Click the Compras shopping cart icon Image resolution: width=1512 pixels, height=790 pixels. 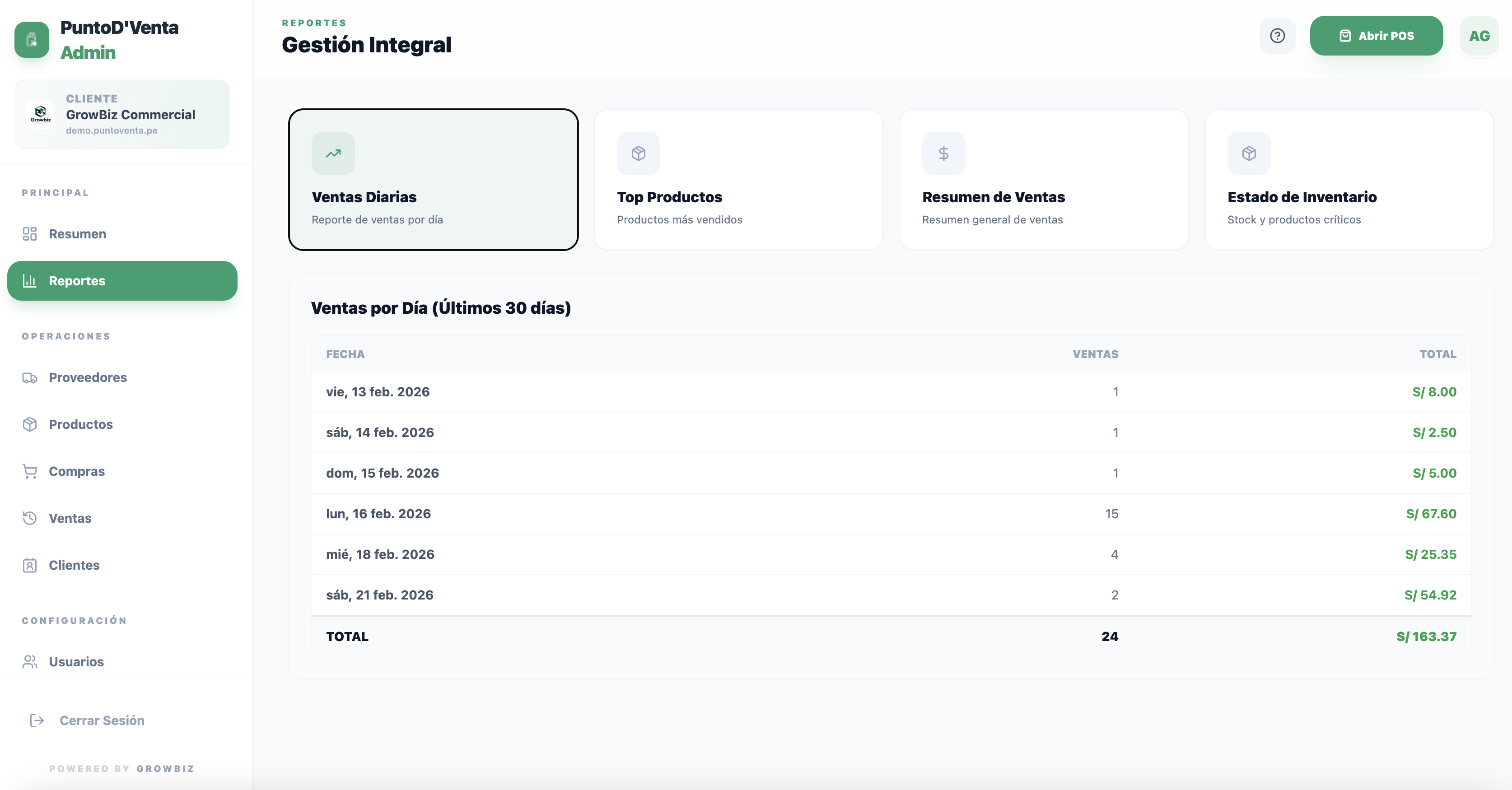point(30,471)
